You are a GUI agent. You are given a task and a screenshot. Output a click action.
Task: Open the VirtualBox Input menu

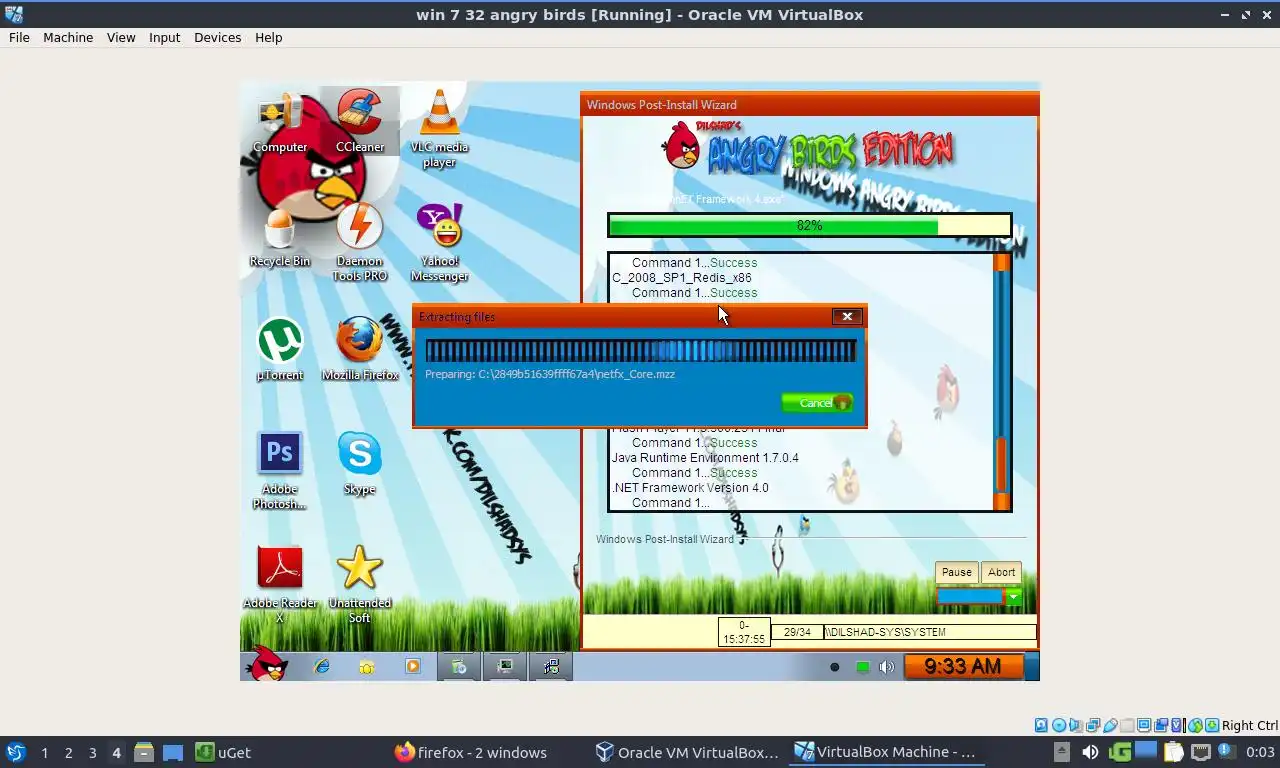(164, 37)
